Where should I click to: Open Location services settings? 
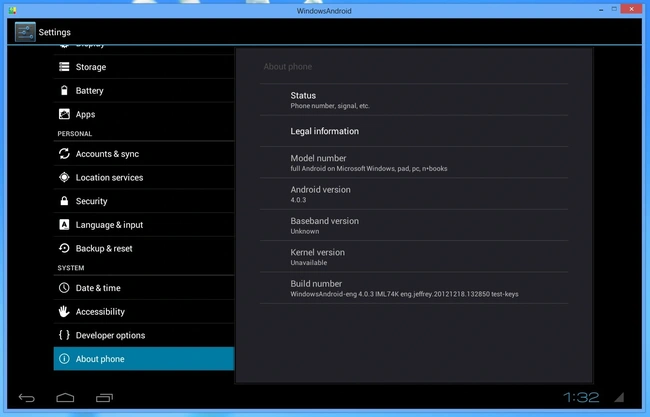point(144,177)
